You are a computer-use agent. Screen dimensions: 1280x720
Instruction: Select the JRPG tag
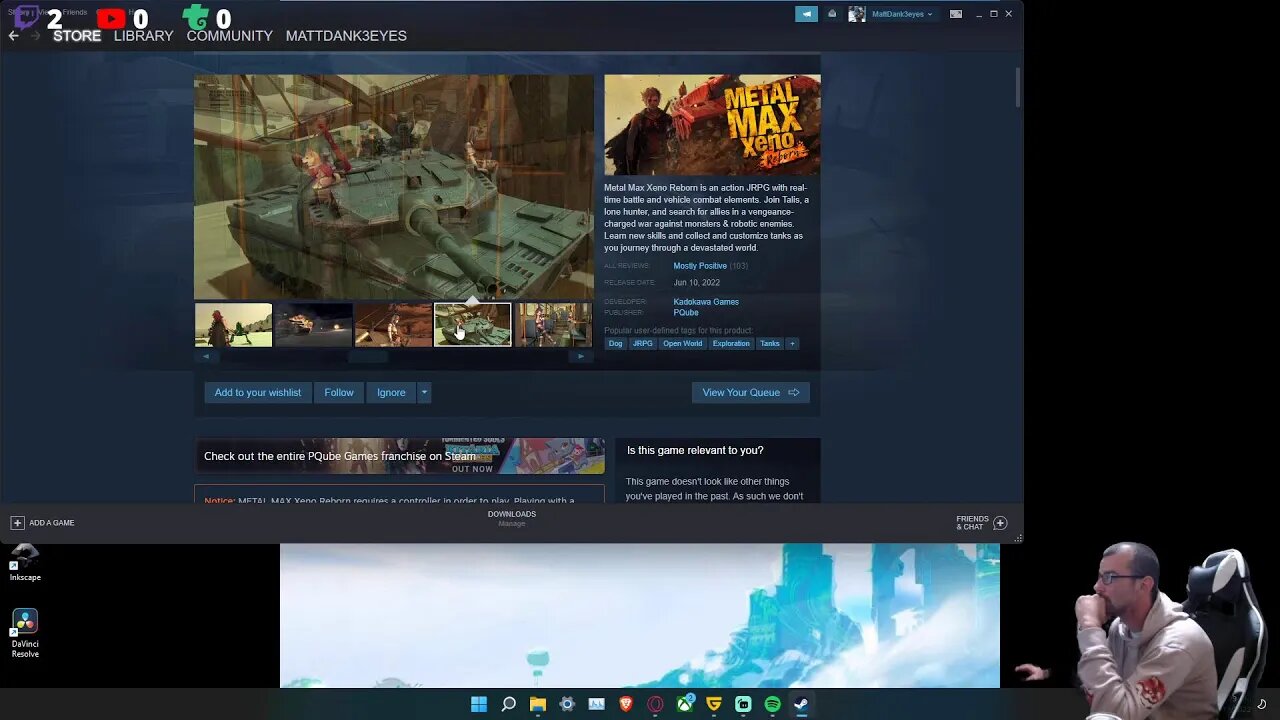point(642,343)
